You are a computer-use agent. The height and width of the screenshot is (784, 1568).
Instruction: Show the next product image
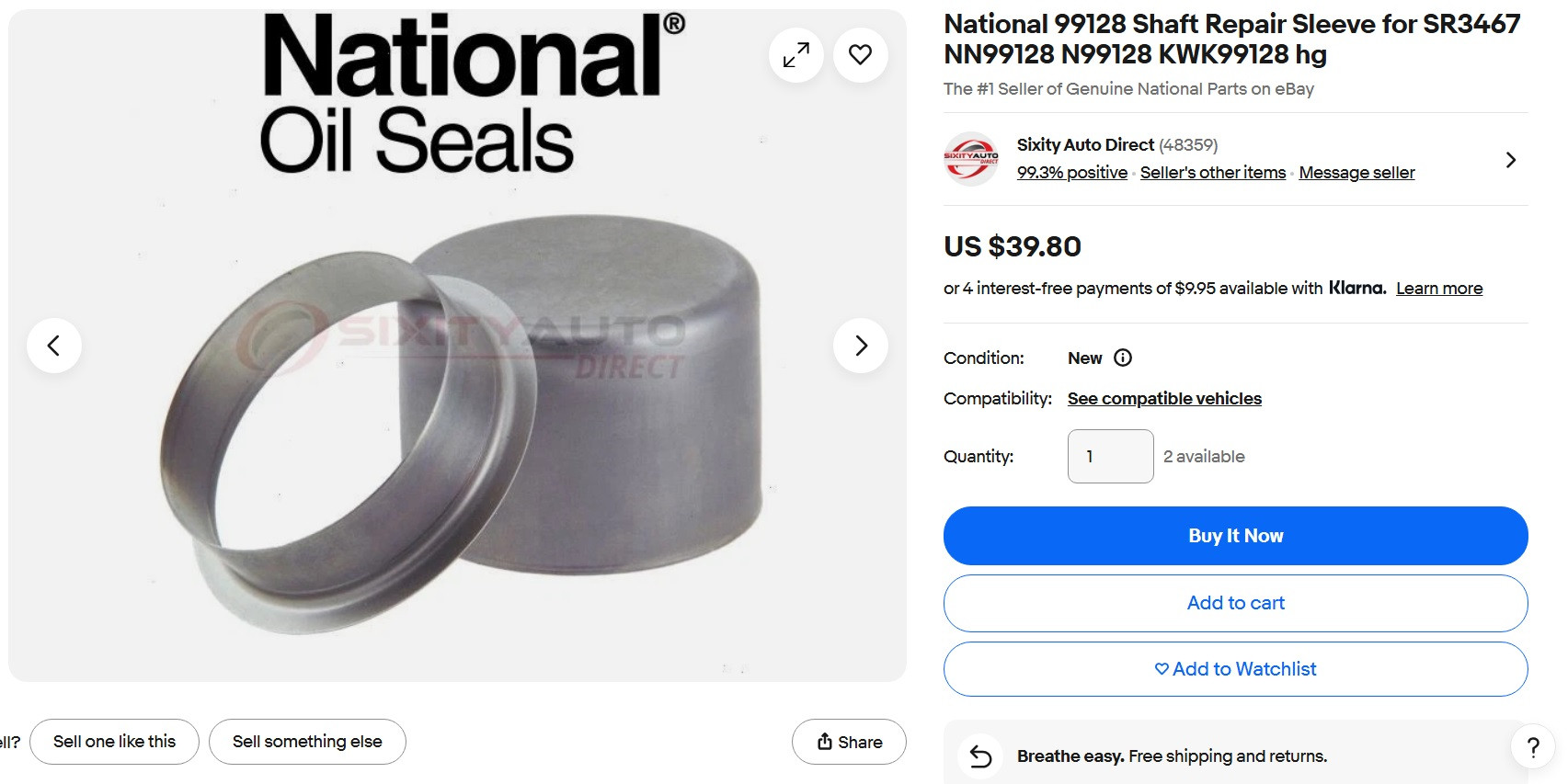(x=861, y=345)
